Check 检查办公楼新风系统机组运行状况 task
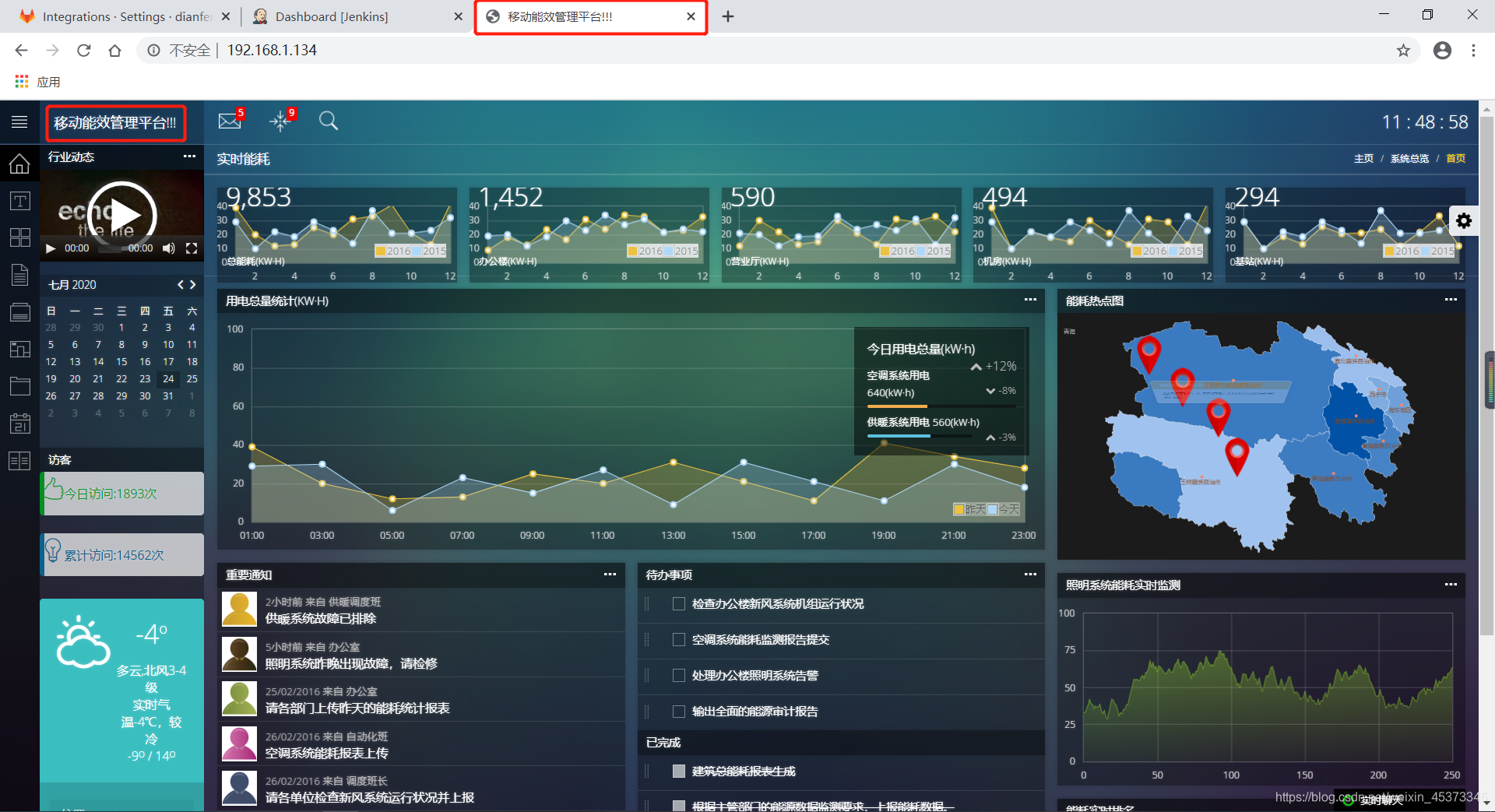 point(679,604)
